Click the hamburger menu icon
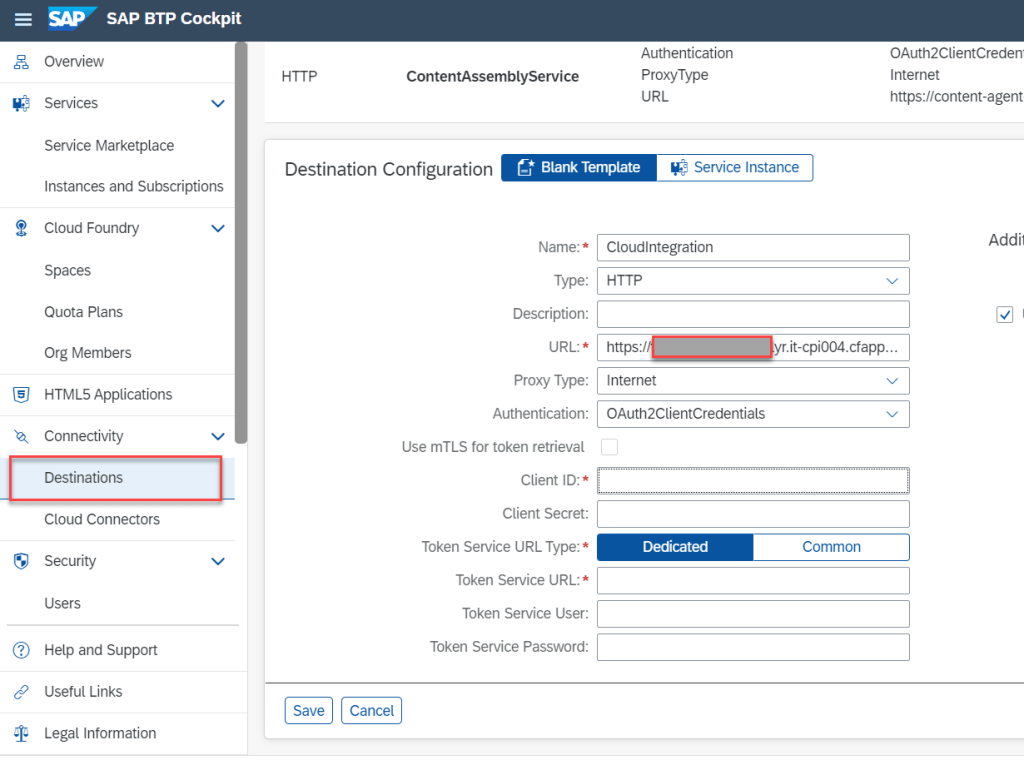The width and height of the screenshot is (1024, 760). click(23, 19)
